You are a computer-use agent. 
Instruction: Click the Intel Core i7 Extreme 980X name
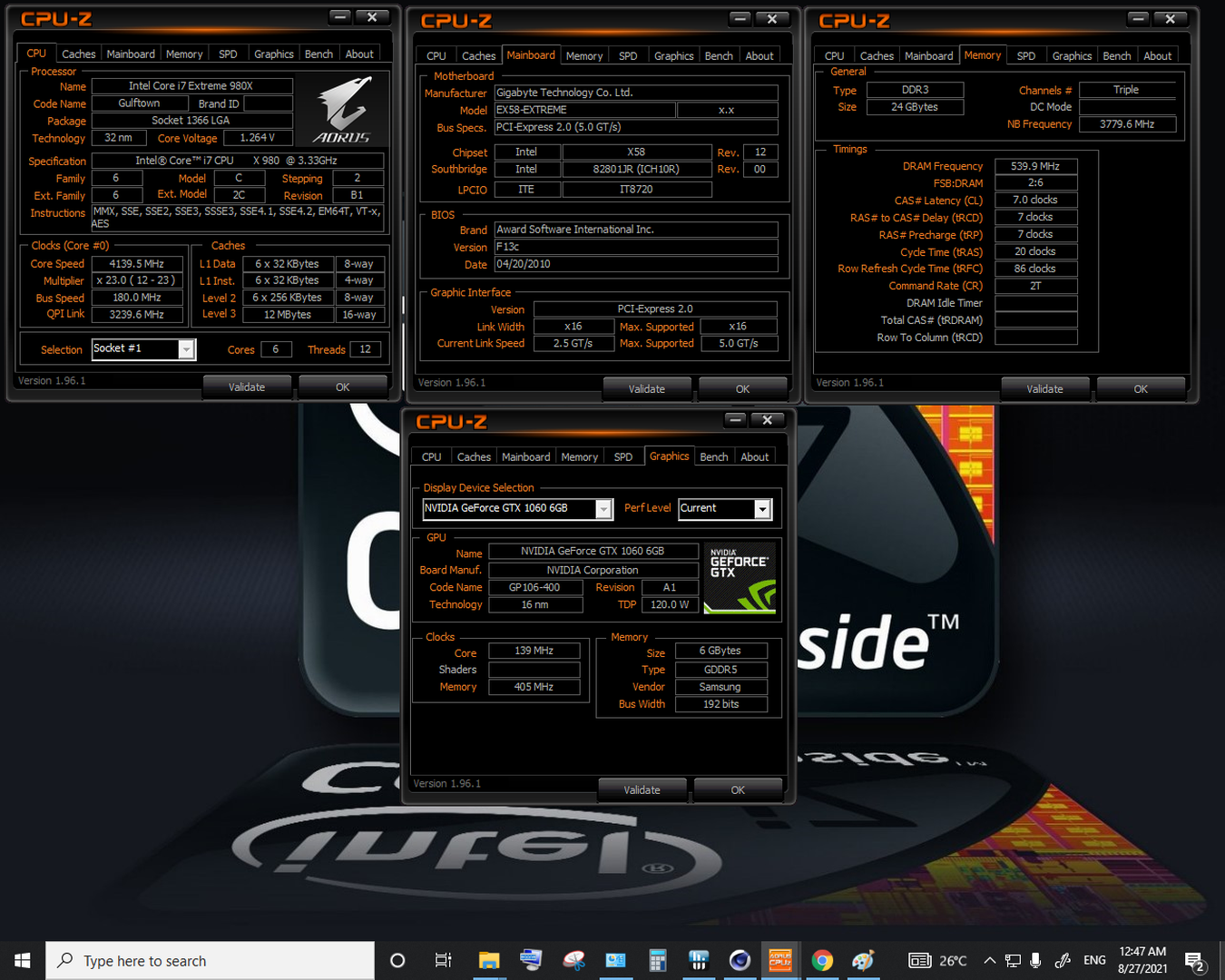click(x=191, y=86)
